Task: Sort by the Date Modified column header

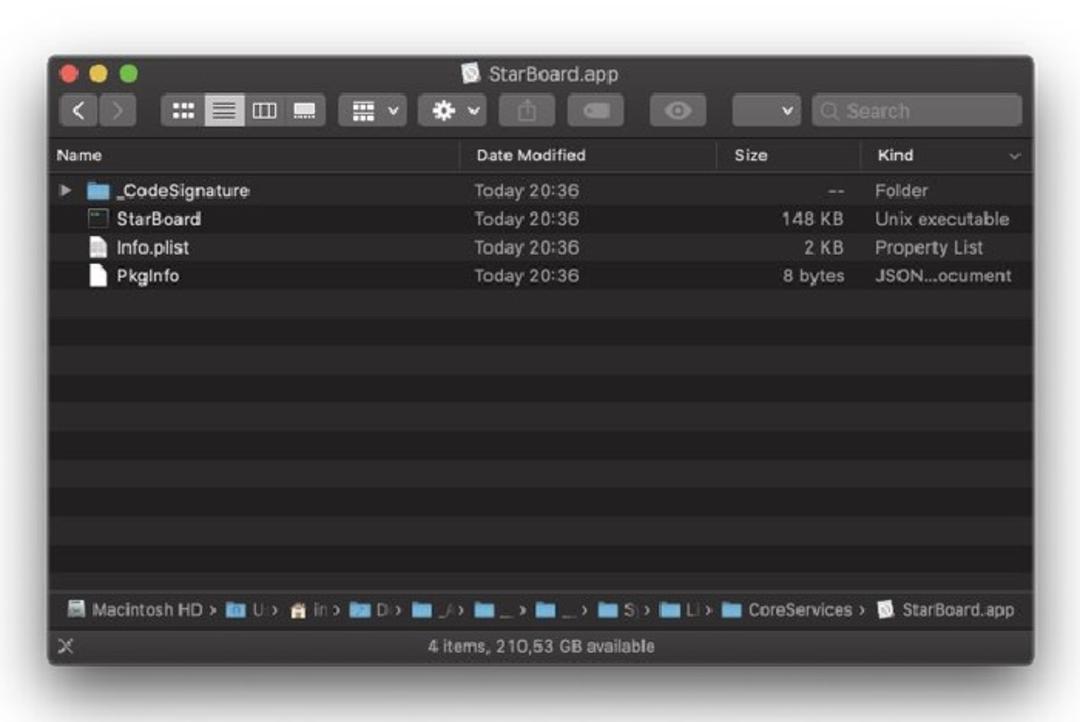Action: point(531,156)
